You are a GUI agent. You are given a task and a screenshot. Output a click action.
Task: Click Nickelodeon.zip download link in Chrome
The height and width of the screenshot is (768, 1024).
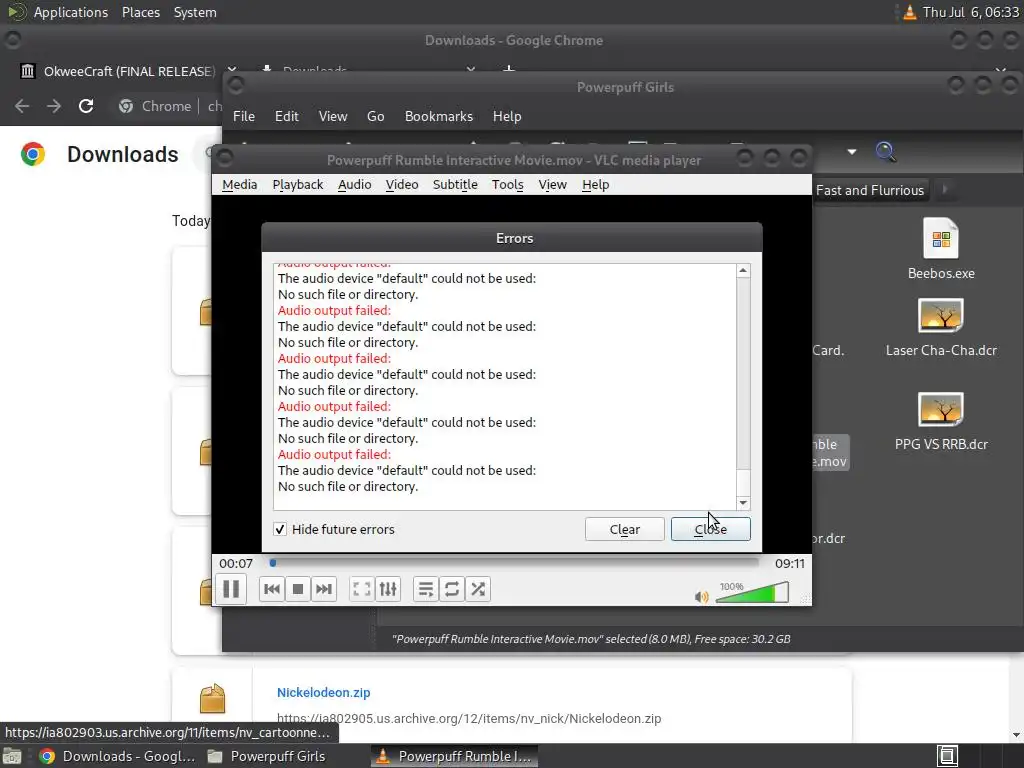[323, 692]
